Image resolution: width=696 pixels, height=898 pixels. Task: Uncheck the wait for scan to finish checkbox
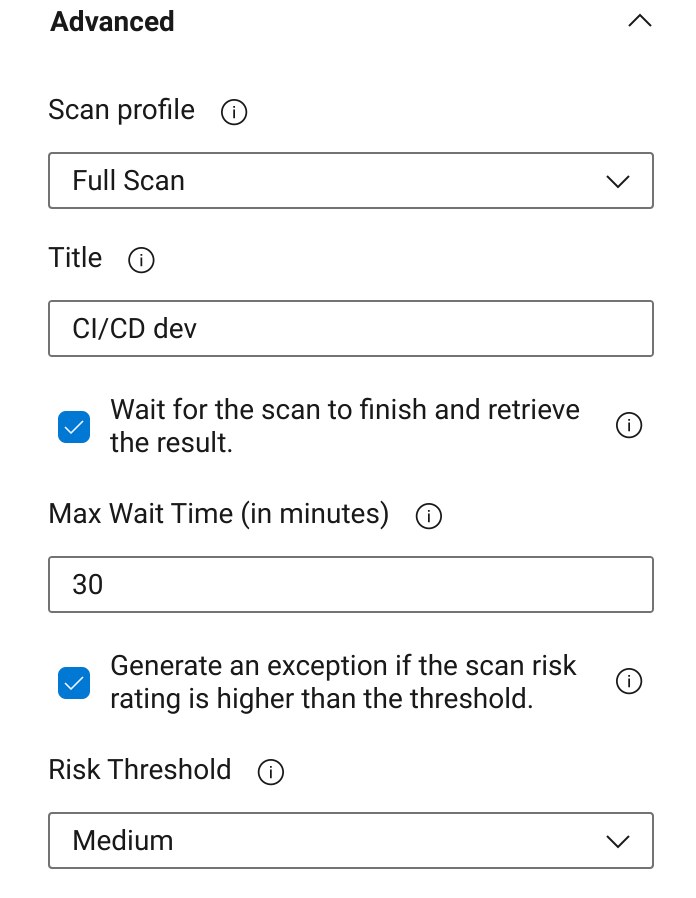[74, 426]
